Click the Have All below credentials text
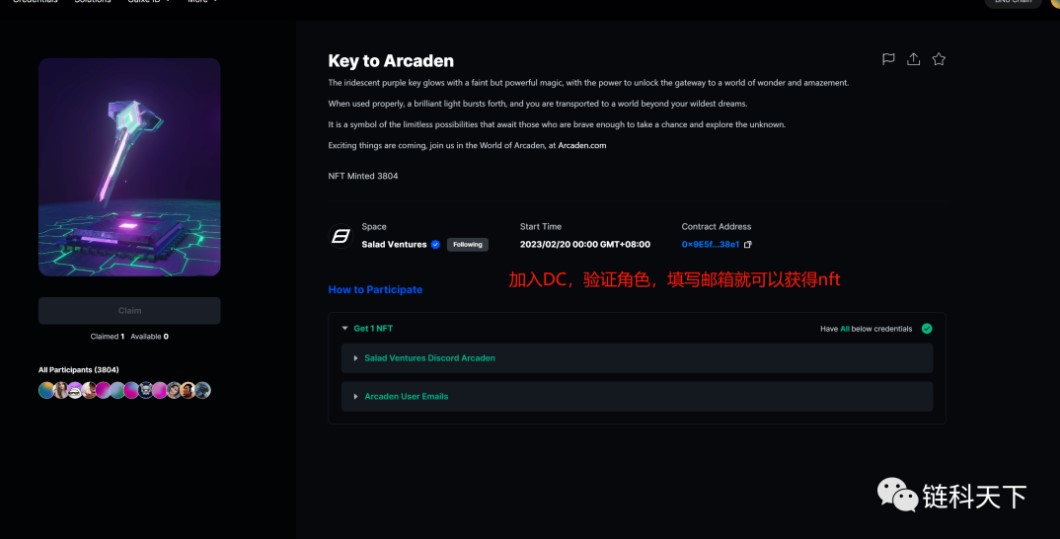 (x=866, y=329)
